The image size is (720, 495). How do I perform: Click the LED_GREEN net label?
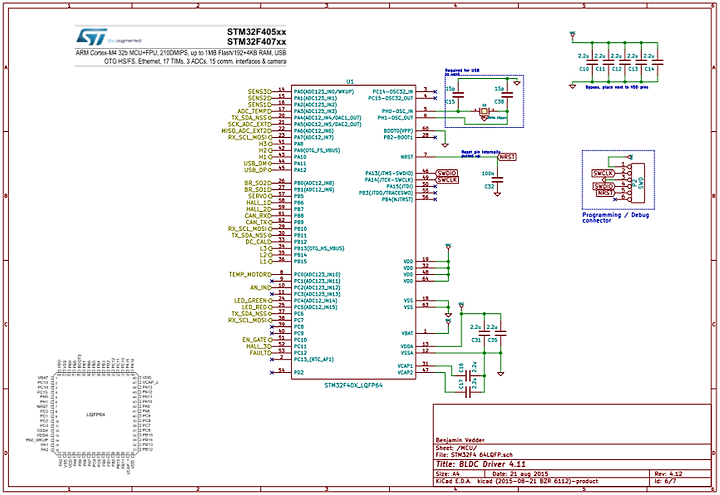point(253,301)
